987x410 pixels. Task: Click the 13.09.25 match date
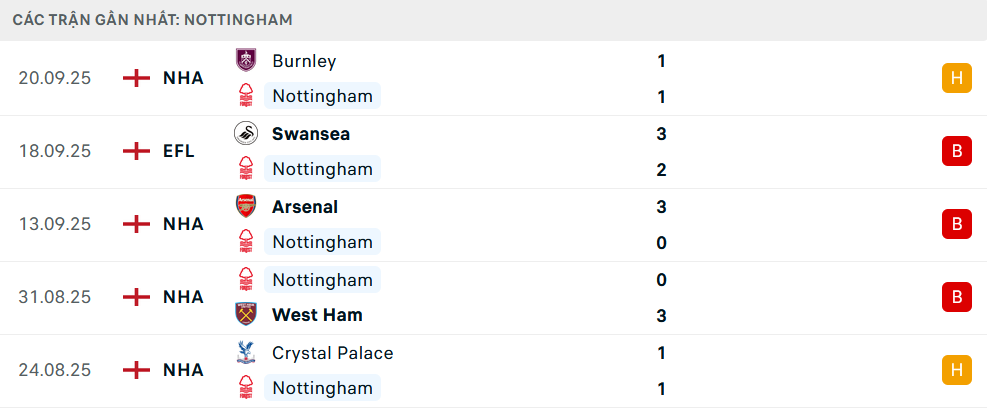click(54, 224)
